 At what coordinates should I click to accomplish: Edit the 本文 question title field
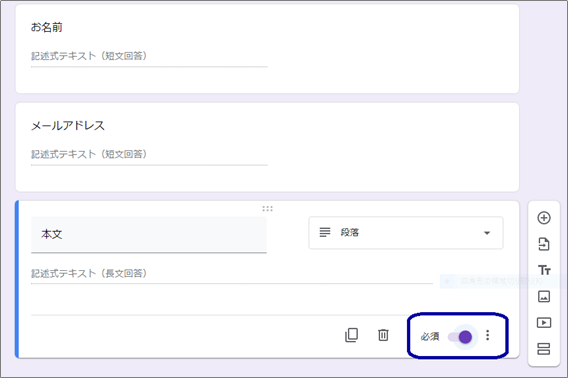click(149, 234)
